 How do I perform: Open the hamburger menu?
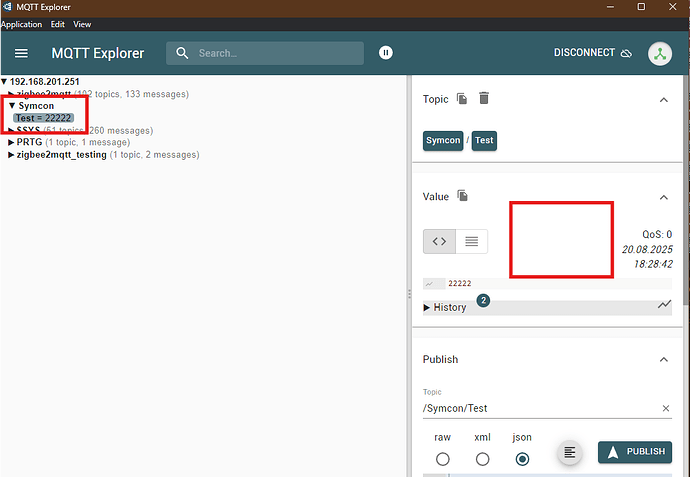pos(21,53)
